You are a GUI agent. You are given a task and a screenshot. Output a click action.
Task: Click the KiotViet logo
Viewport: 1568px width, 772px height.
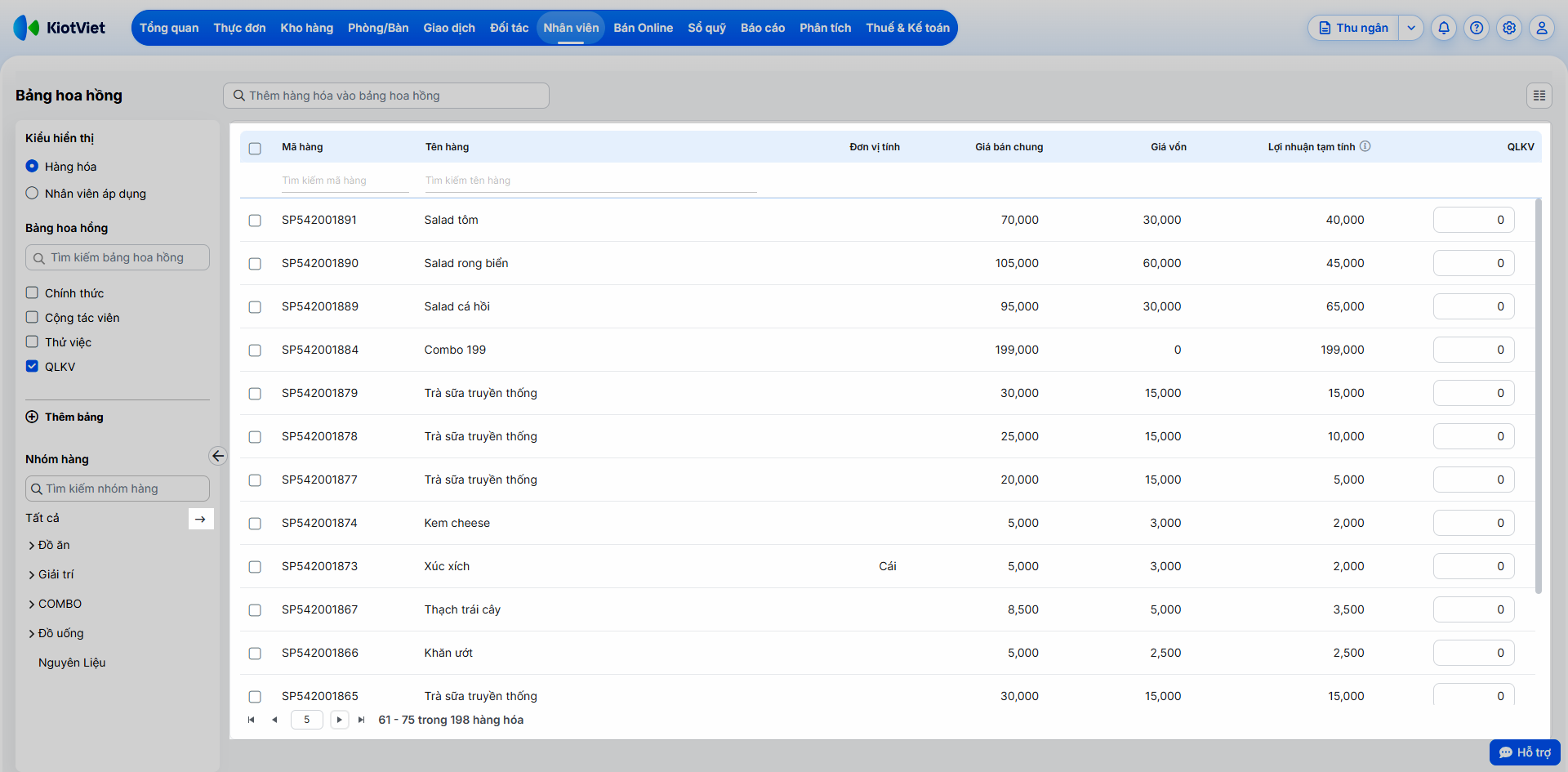click(x=60, y=28)
